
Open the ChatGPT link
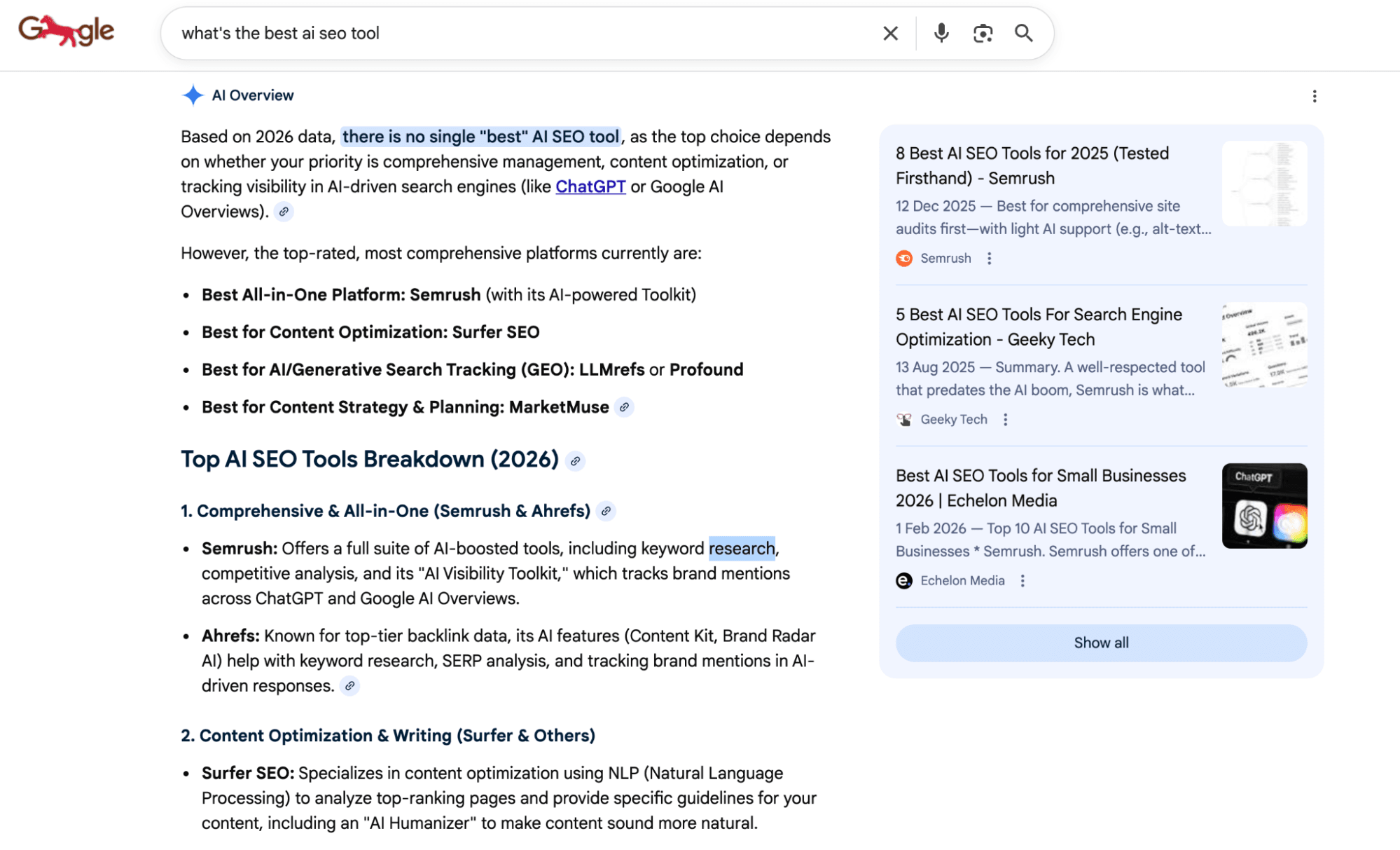click(590, 186)
